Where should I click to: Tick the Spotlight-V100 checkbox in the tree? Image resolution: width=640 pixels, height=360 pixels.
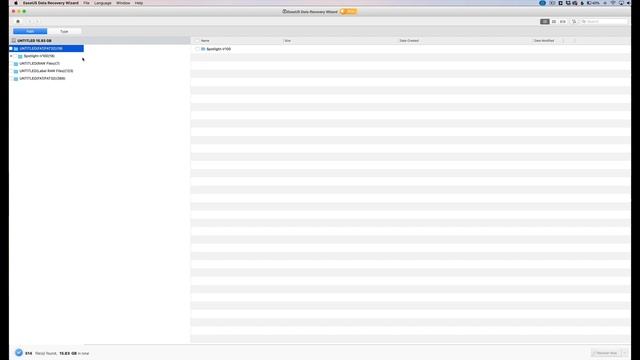[x=16, y=56]
